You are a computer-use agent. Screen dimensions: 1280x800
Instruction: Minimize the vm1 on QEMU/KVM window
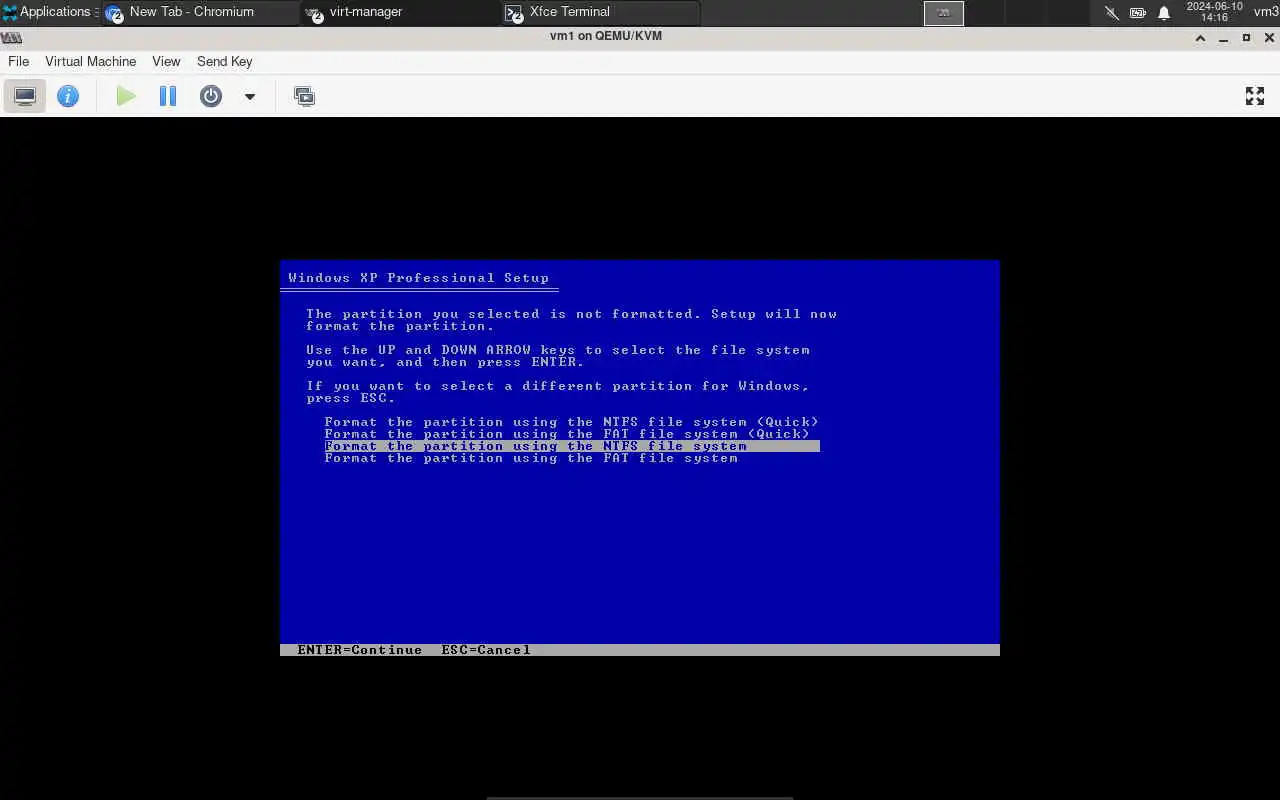point(1223,37)
